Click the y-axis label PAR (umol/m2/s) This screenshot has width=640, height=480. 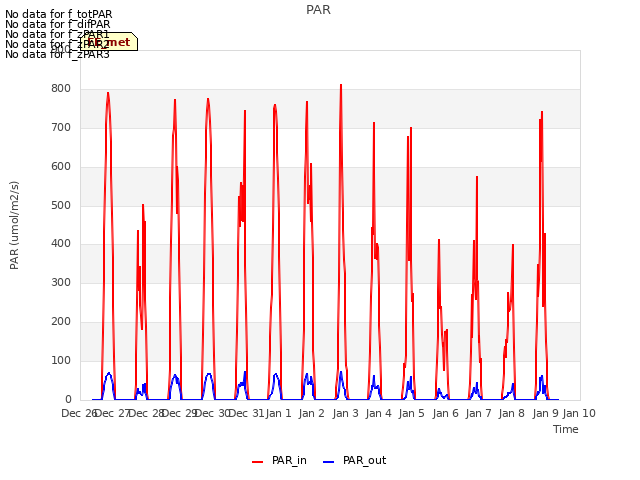point(14,225)
